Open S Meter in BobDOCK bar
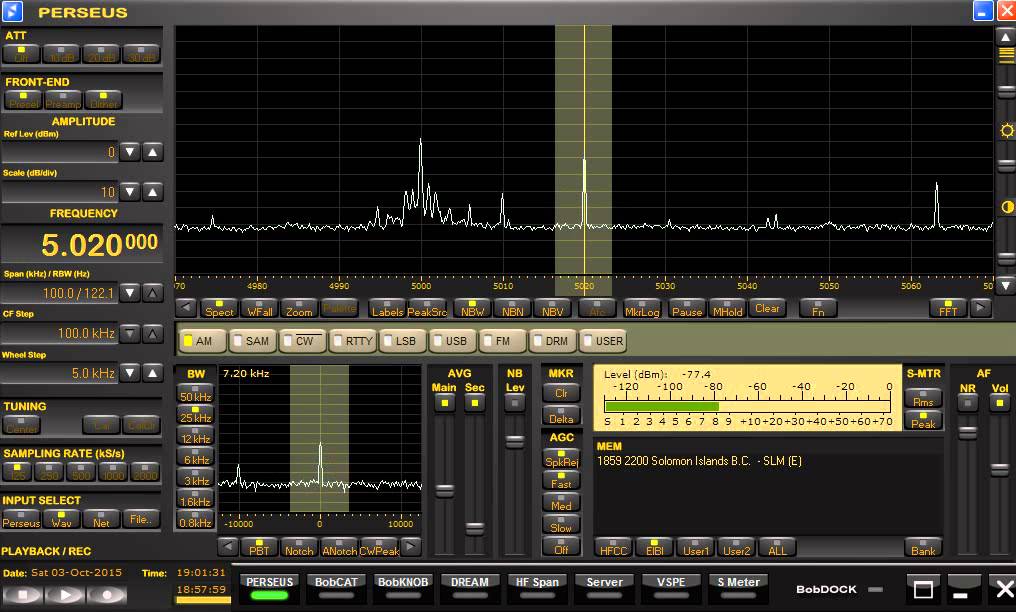This screenshot has width=1016, height=612. click(738, 587)
